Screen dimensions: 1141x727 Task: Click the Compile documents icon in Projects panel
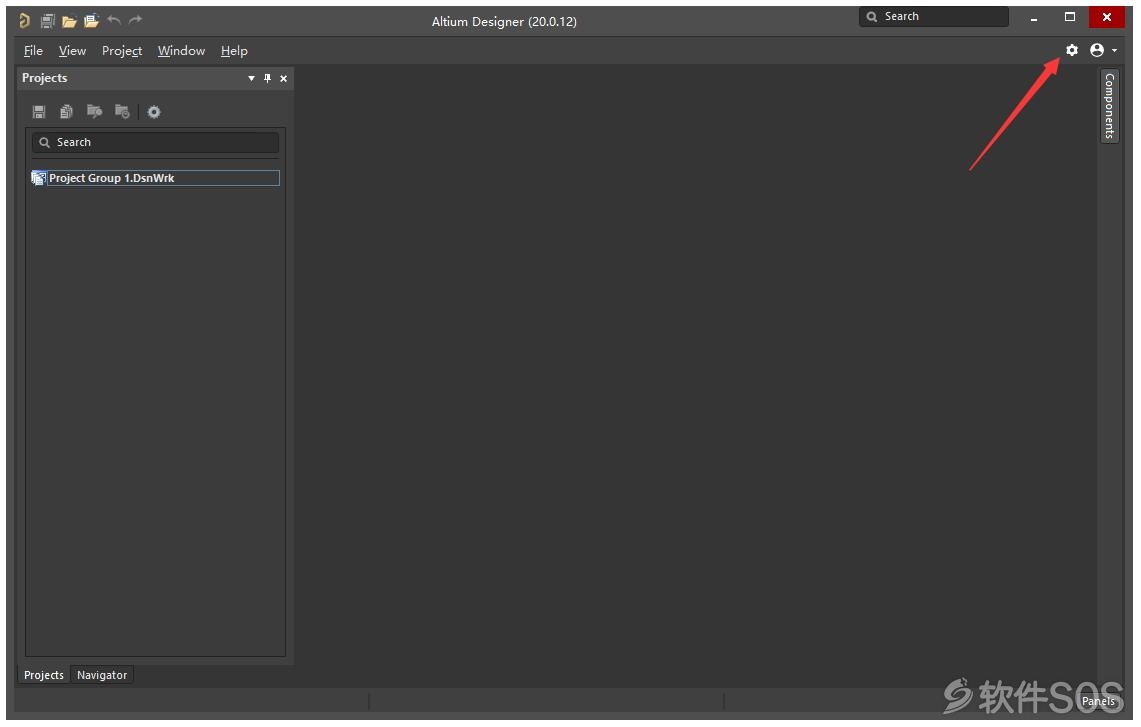(66, 111)
